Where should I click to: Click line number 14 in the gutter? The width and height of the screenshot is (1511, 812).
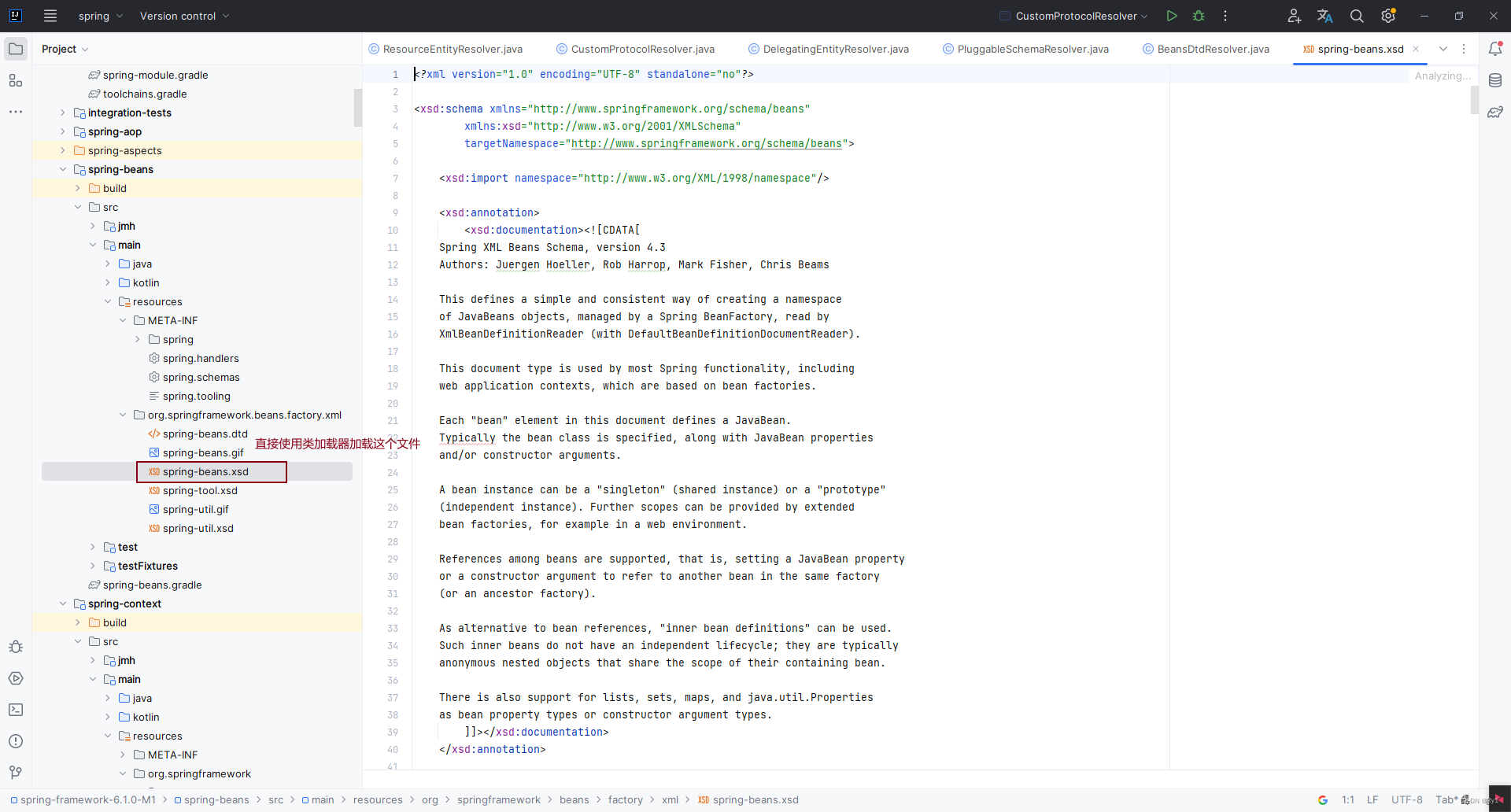(x=393, y=299)
